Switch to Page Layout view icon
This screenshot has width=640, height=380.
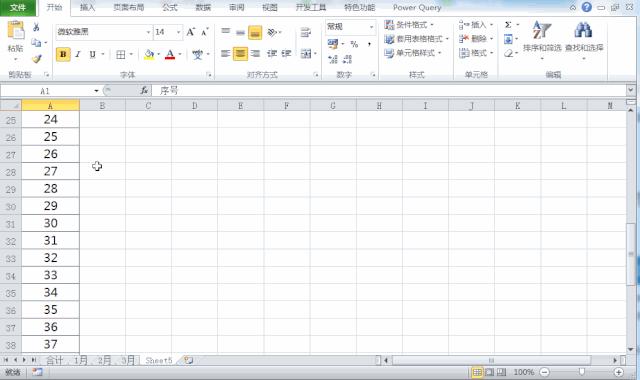tap(489, 372)
